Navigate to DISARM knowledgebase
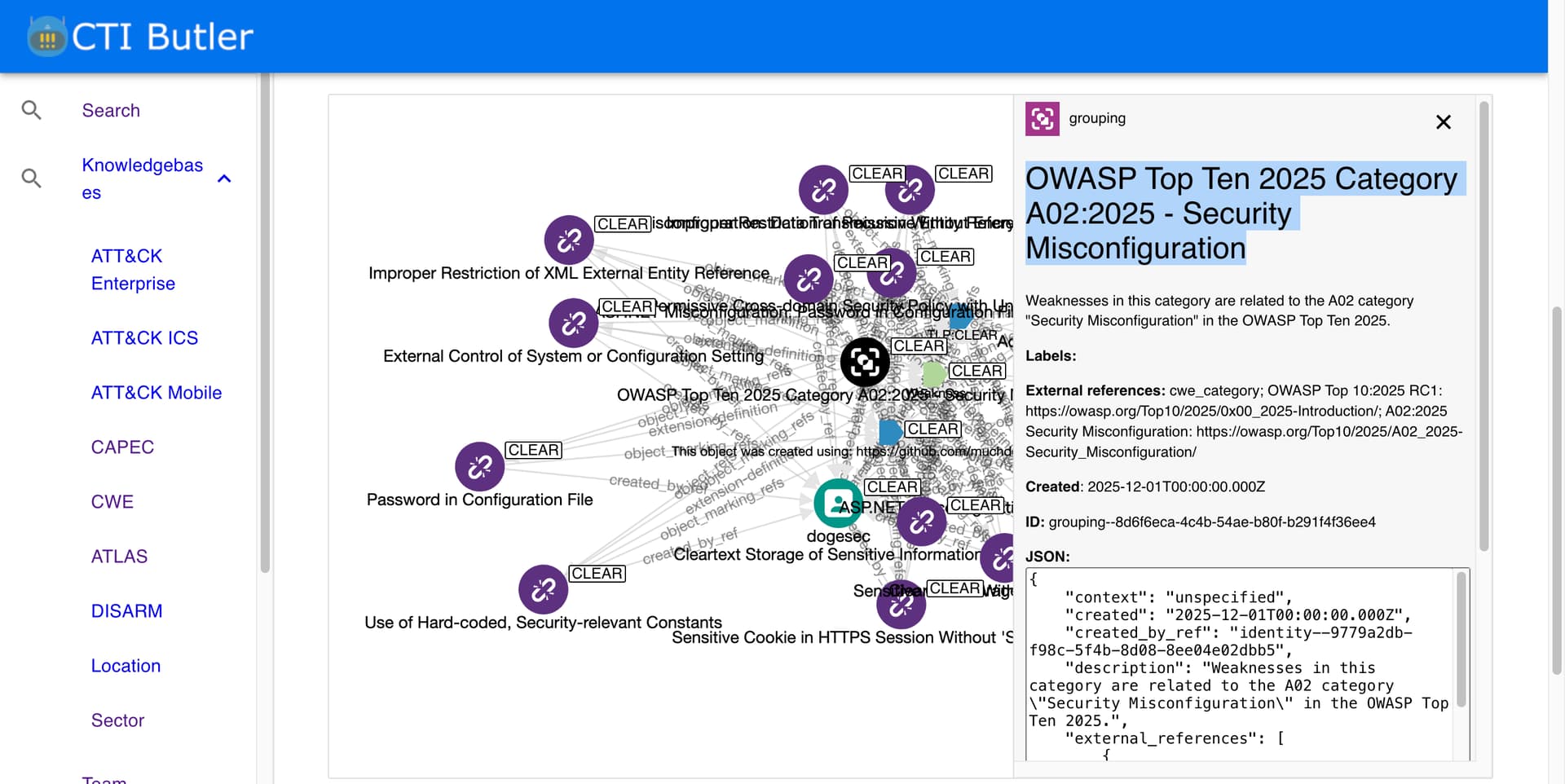The height and width of the screenshot is (784, 1565). pyautogui.click(x=126, y=611)
